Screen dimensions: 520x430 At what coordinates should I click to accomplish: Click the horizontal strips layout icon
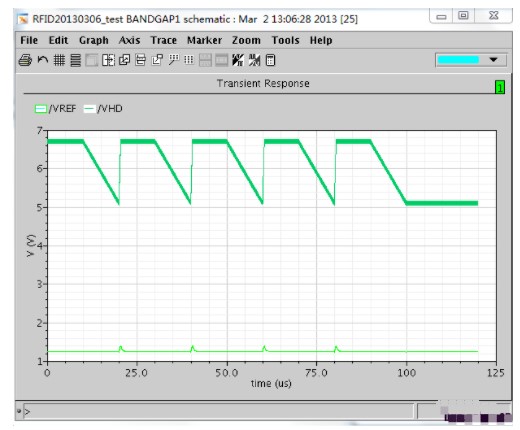coord(76,60)
